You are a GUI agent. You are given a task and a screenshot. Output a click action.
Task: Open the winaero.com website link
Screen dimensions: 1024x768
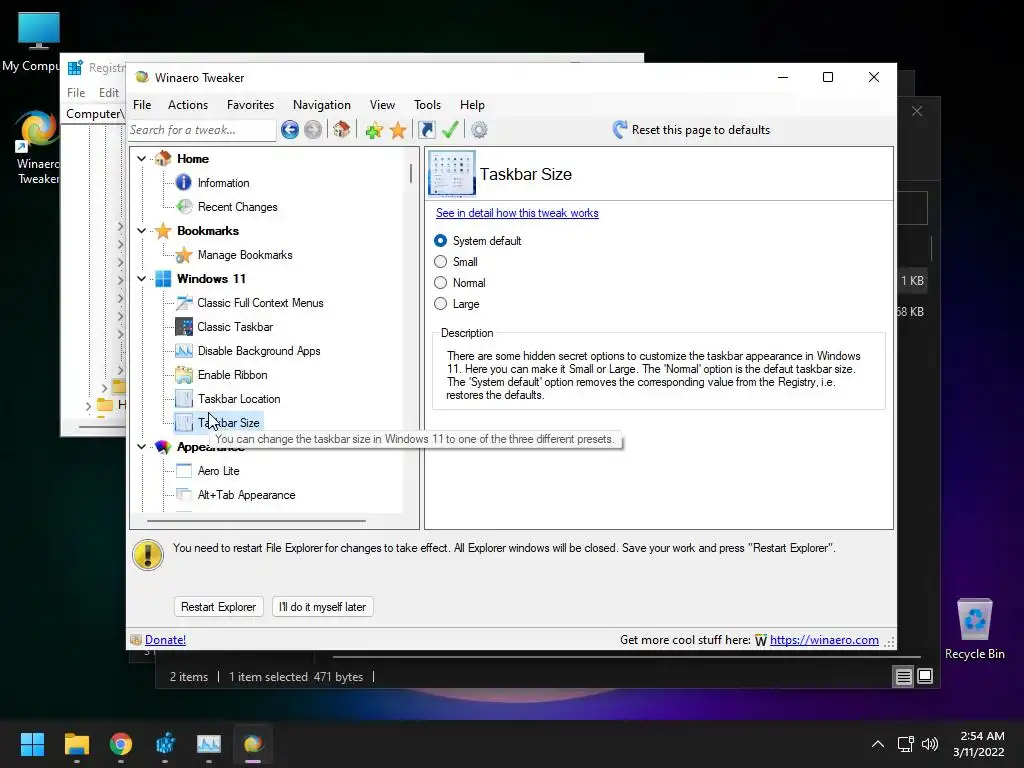tap(824, 640)
